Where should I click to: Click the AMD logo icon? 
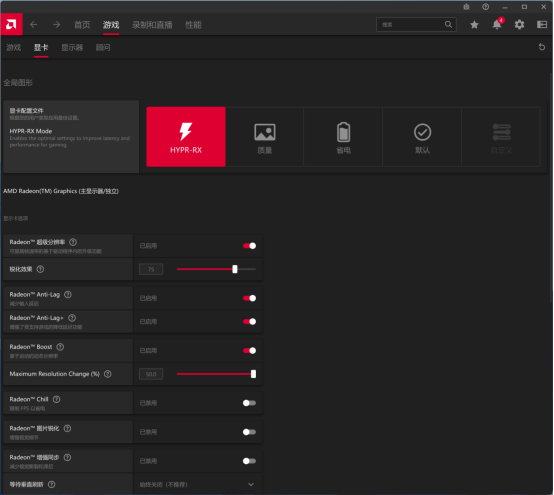[x=11, y=24]
